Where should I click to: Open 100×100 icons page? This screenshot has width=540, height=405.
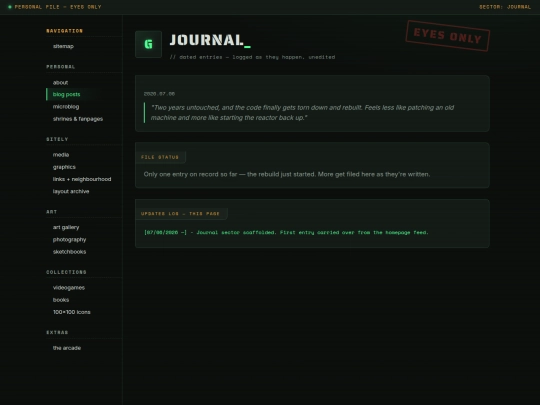72,312
